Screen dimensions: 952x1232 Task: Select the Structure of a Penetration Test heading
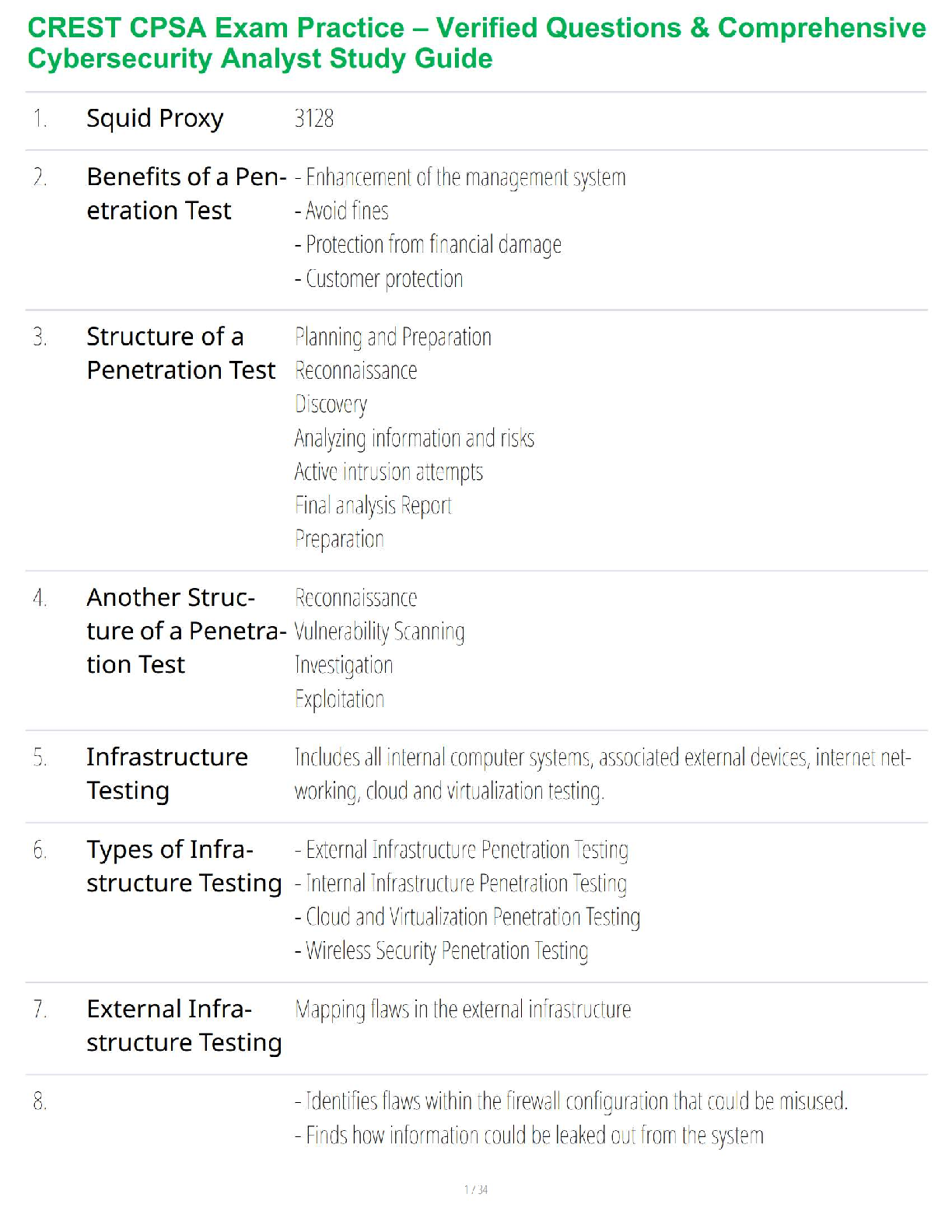click(x=180, y=353)
